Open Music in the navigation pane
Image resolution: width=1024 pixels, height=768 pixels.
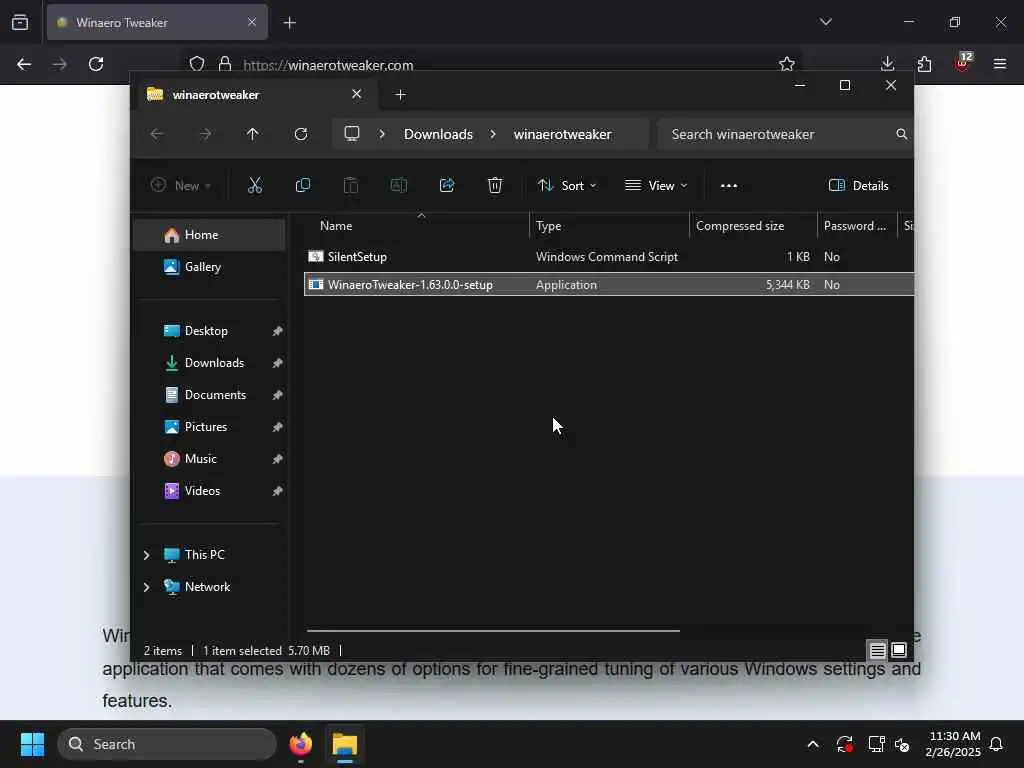point(210,459)
